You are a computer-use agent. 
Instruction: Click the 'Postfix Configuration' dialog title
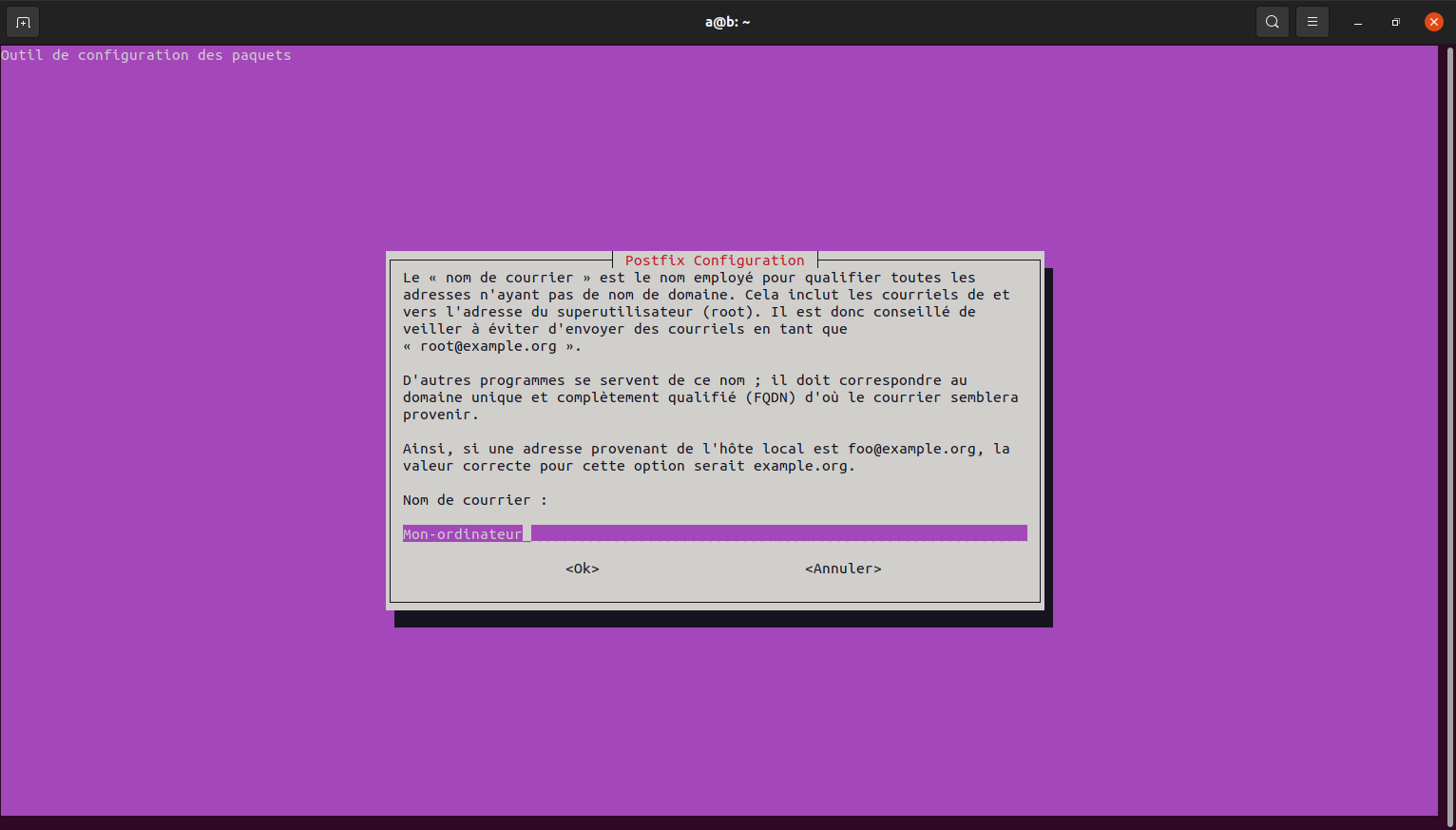(x=715, y=261)
